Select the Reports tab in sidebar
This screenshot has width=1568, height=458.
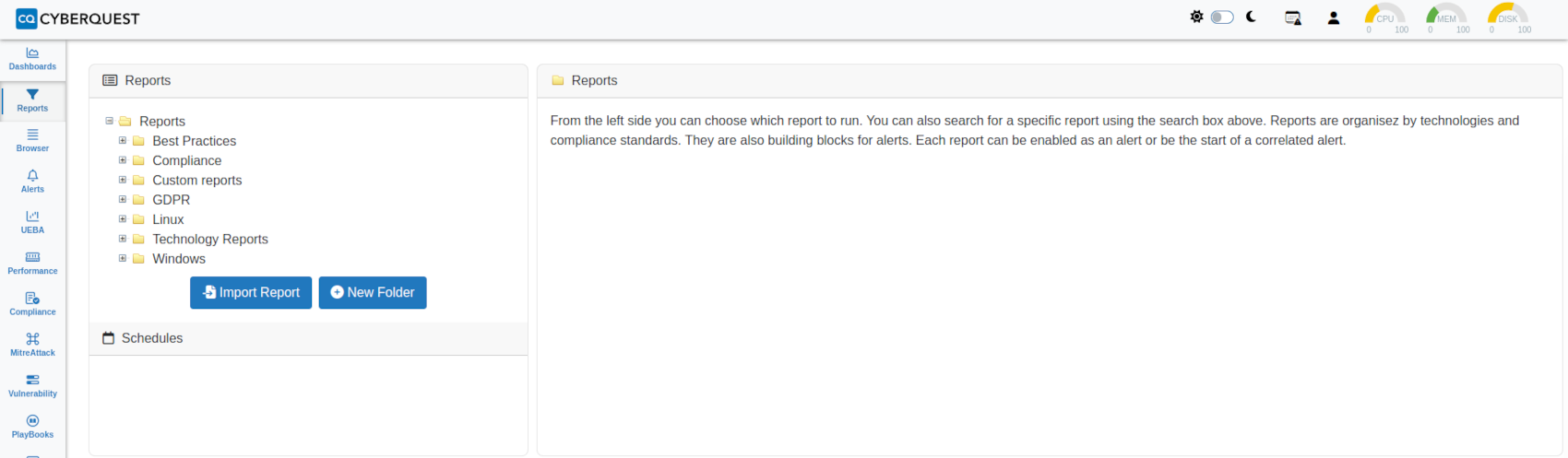point(32,100)
